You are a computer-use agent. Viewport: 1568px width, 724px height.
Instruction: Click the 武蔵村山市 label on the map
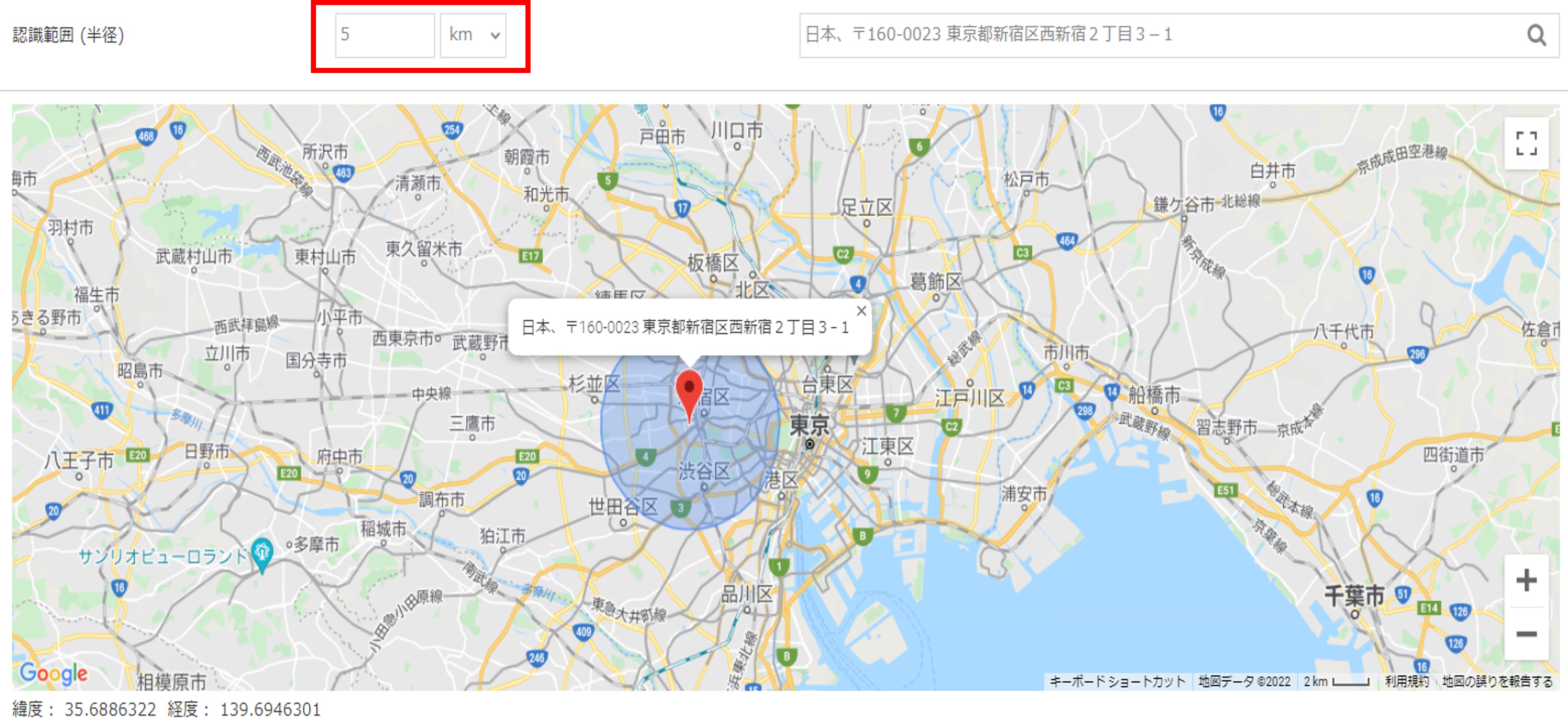point(193,256)
